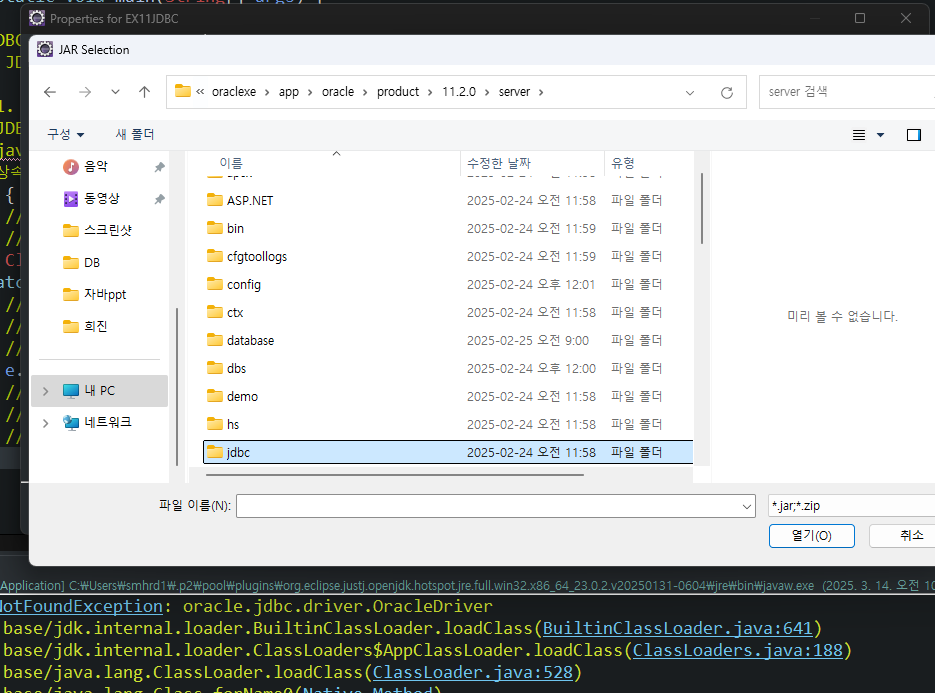The image size is (935, 693).
Task: Go up one folder level arrow
Action: [144, 92]
